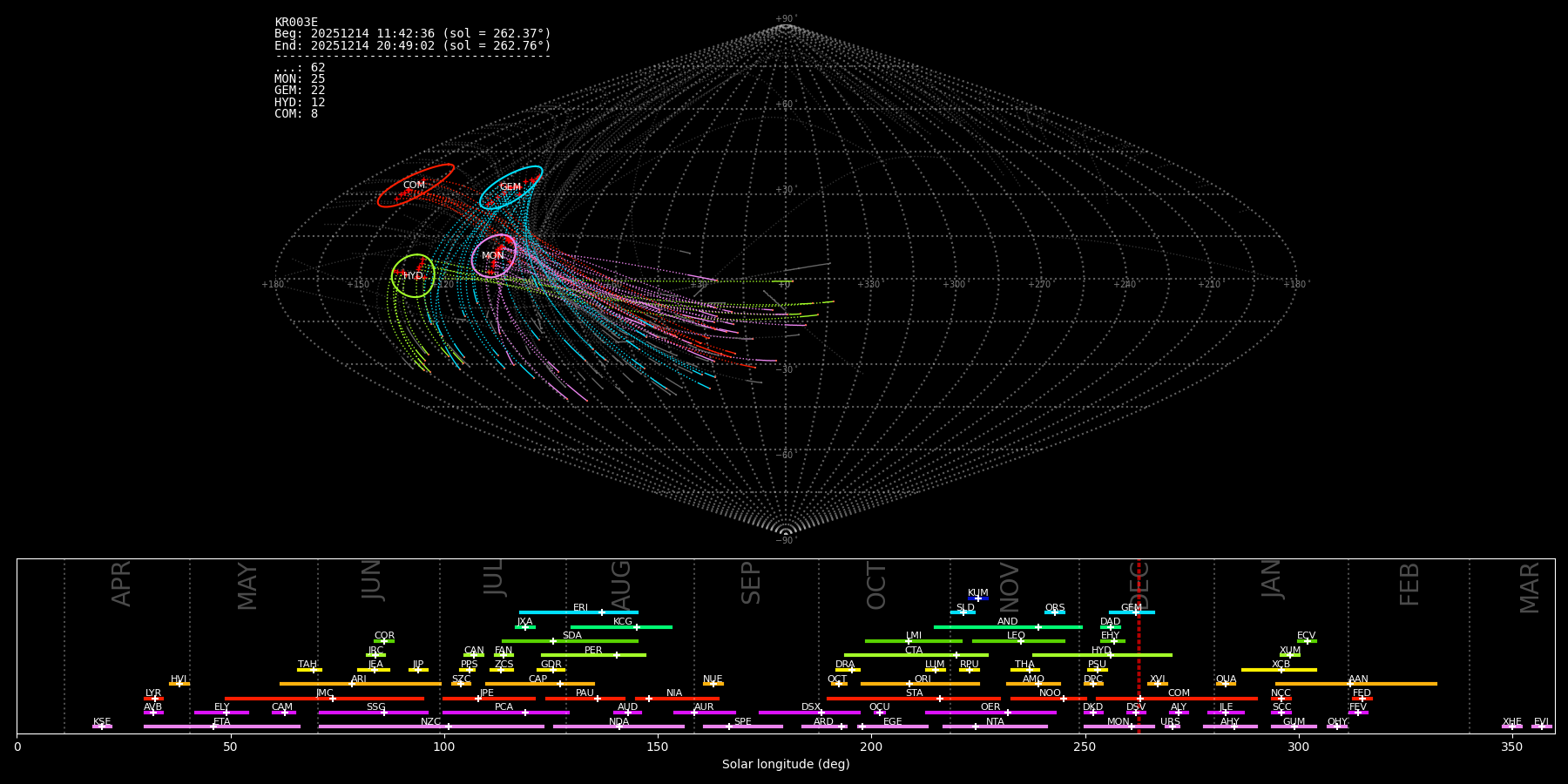Click the Beg timestamp line
1568x784 pixels.
(x=413, y=34)
